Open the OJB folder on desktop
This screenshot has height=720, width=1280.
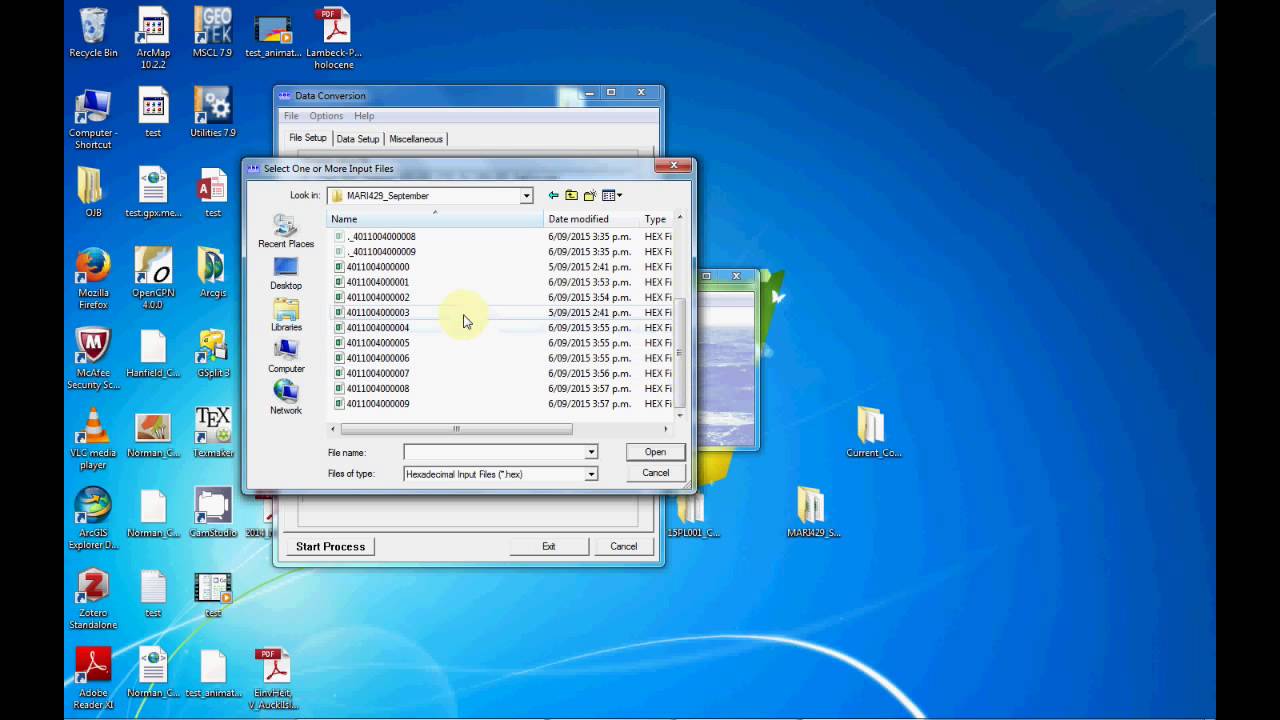[x=93, y=192]
